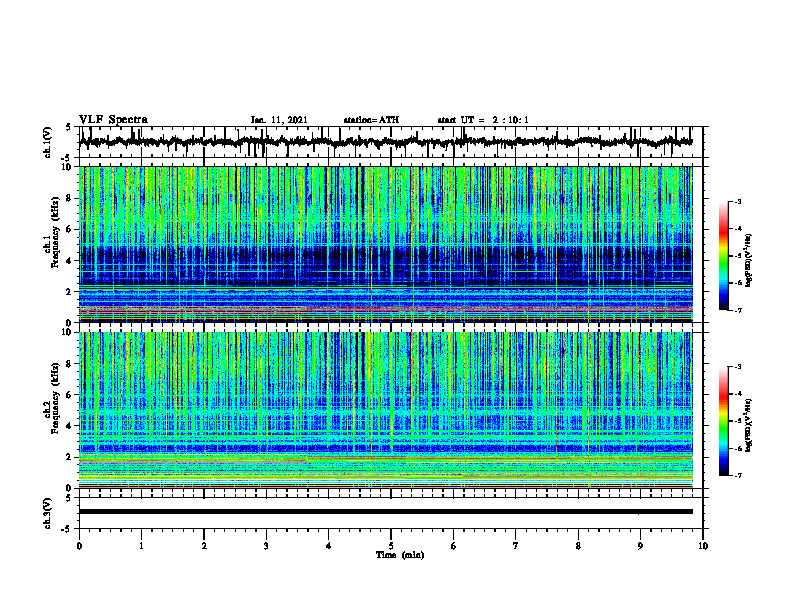The width and height of the screenshot is (792, 612).
Task: Click the "ch.3(V)" vertical axis label
Action: [48, 513]
